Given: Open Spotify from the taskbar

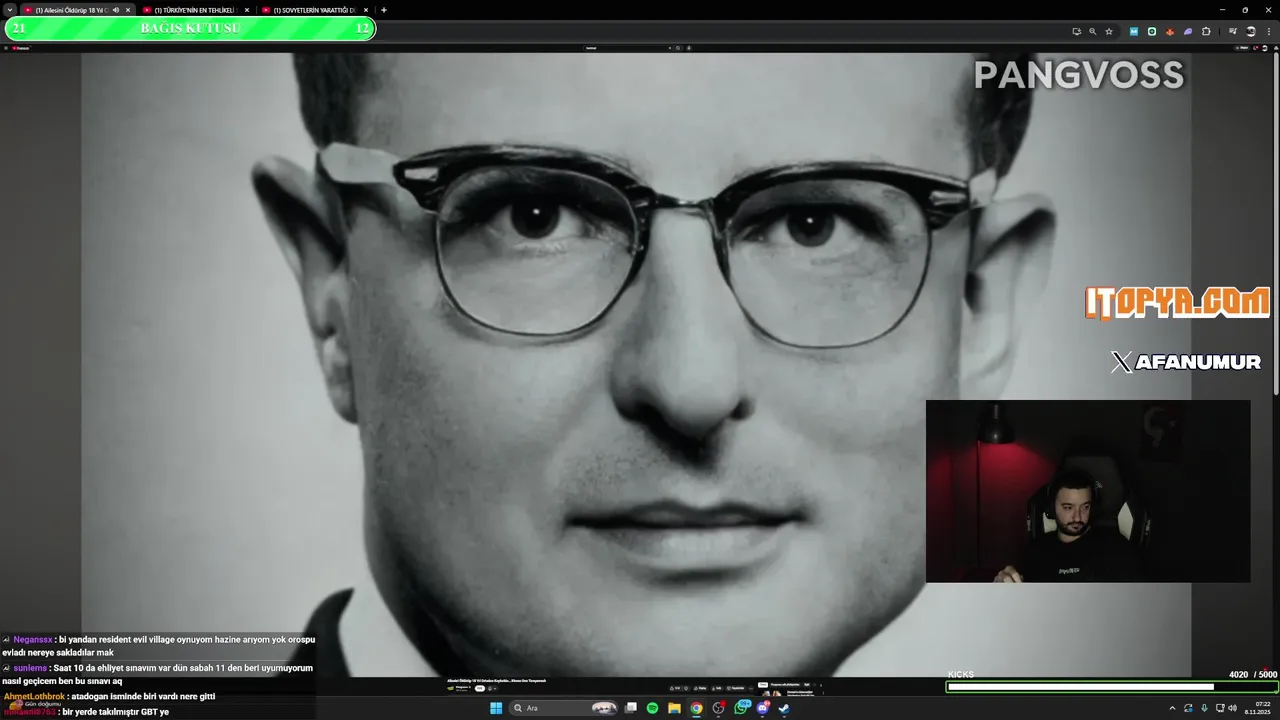Looking at the screenshot, I should tap(652, 708).
